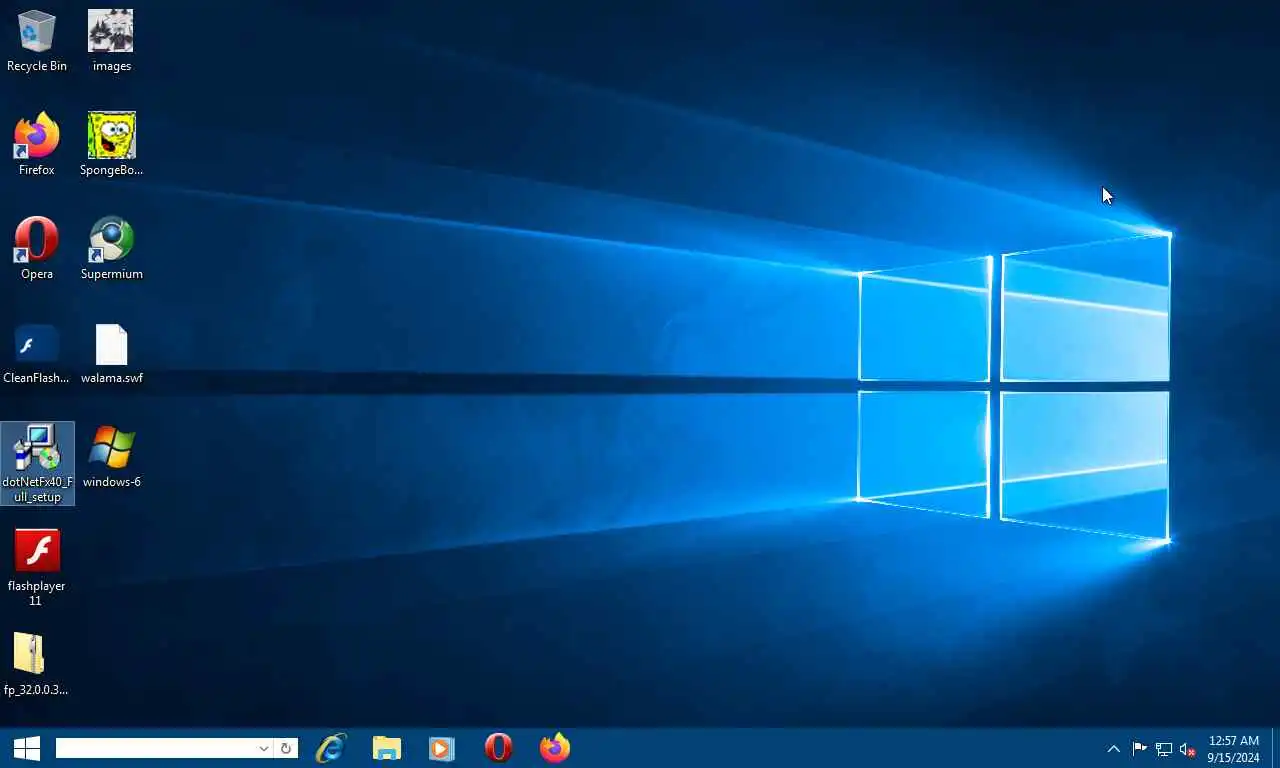Open the network status tray icon
1280x768 pixels.
point(1163,749)
